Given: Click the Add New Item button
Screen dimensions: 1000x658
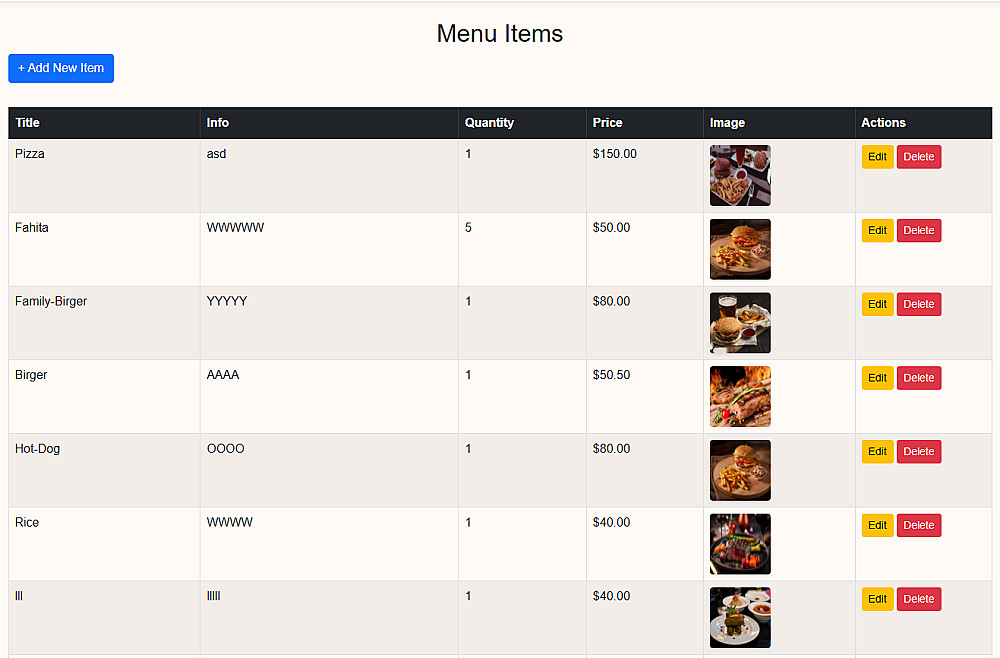Looking at the screenshot, I should point(61,68).
